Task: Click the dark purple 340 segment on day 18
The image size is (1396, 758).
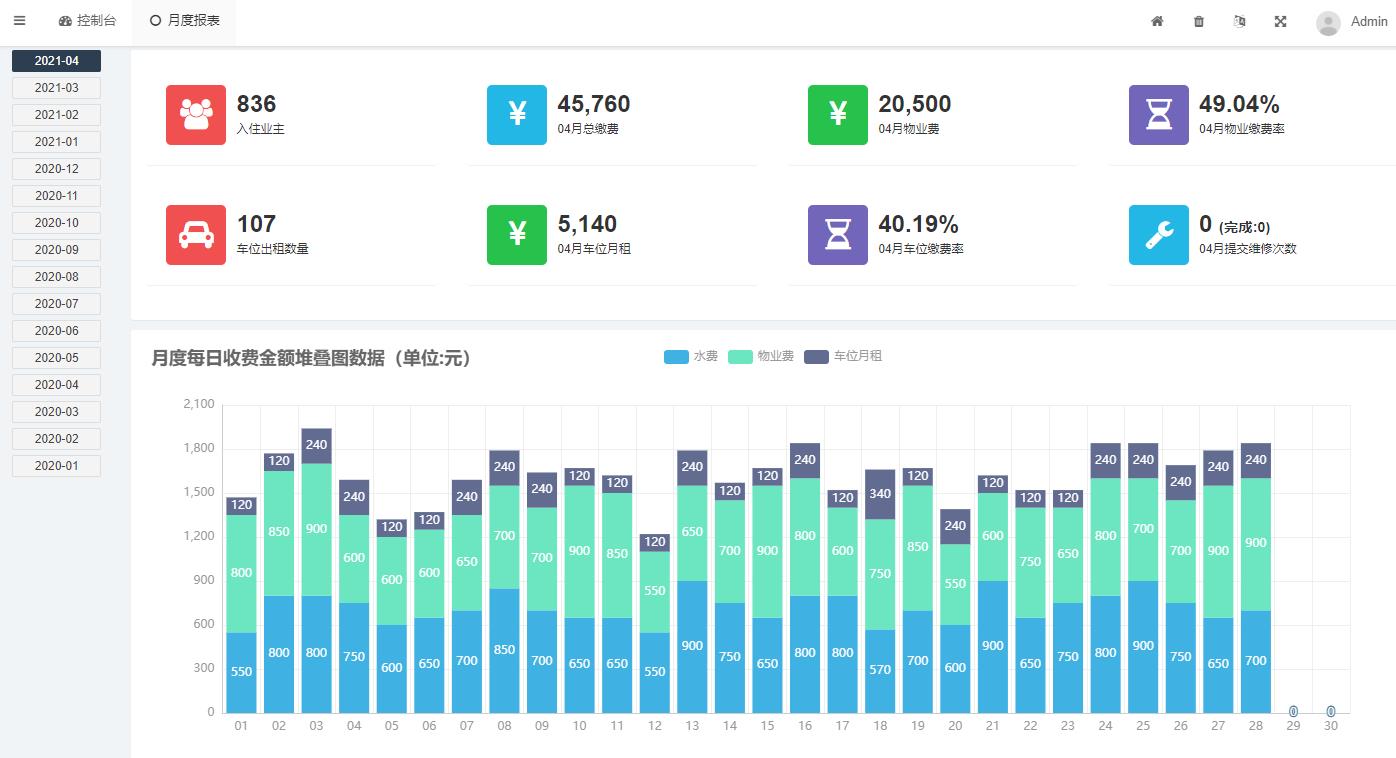Action: click(x=880, y=494)
